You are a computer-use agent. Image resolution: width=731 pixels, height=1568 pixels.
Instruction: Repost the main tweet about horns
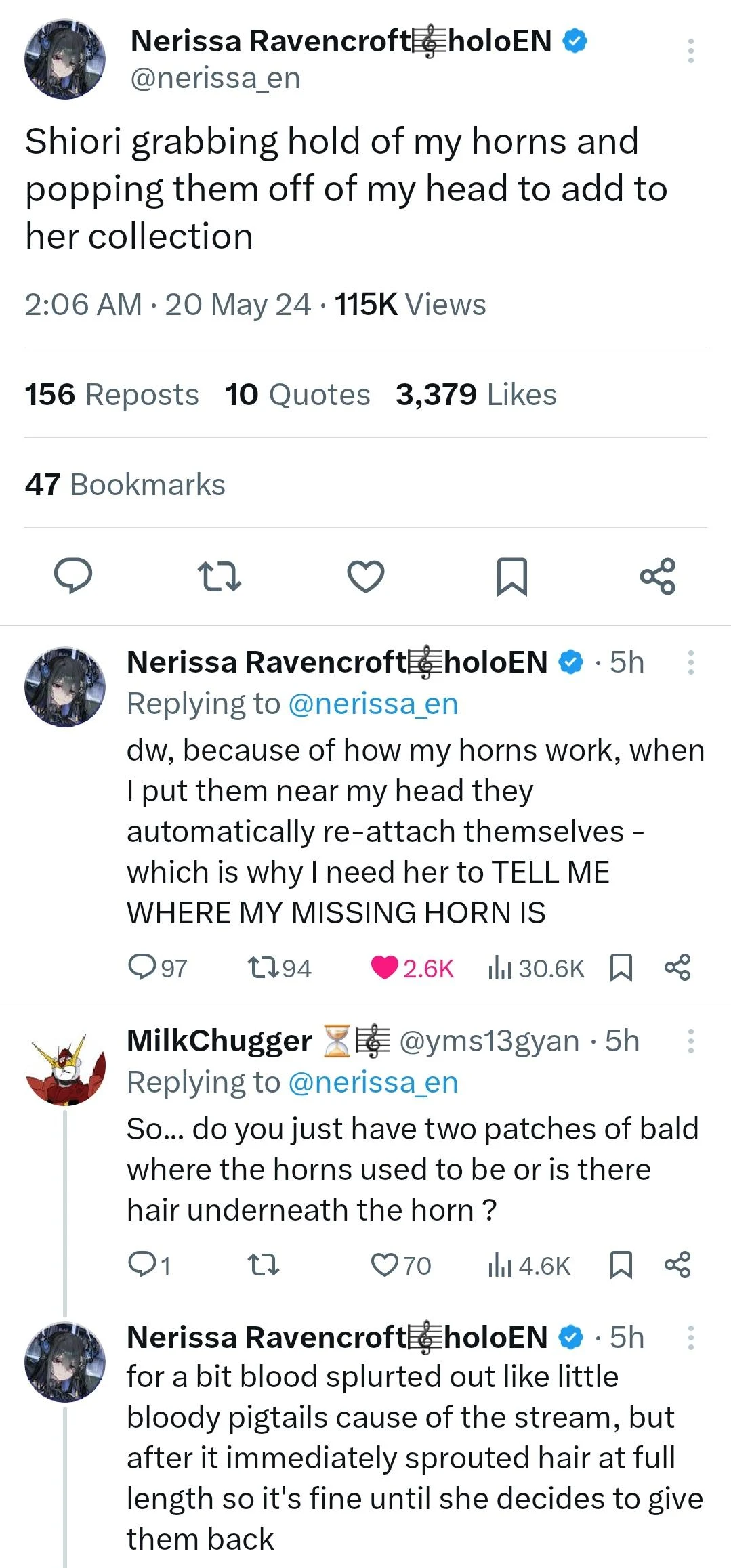pos(220,576)
